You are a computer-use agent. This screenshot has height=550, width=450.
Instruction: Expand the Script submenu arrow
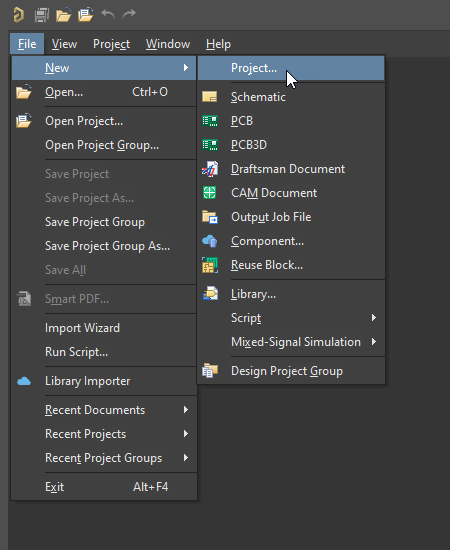374,318
